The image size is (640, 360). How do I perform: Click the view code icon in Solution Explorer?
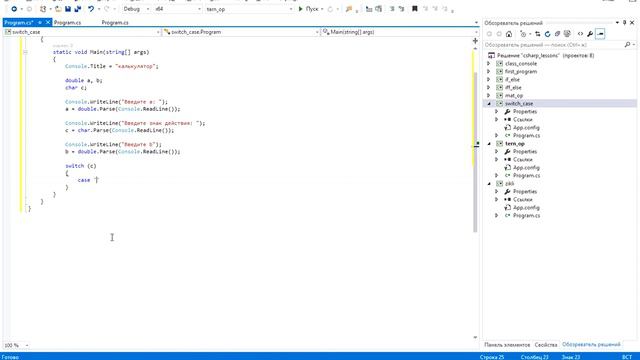[580, 34]
